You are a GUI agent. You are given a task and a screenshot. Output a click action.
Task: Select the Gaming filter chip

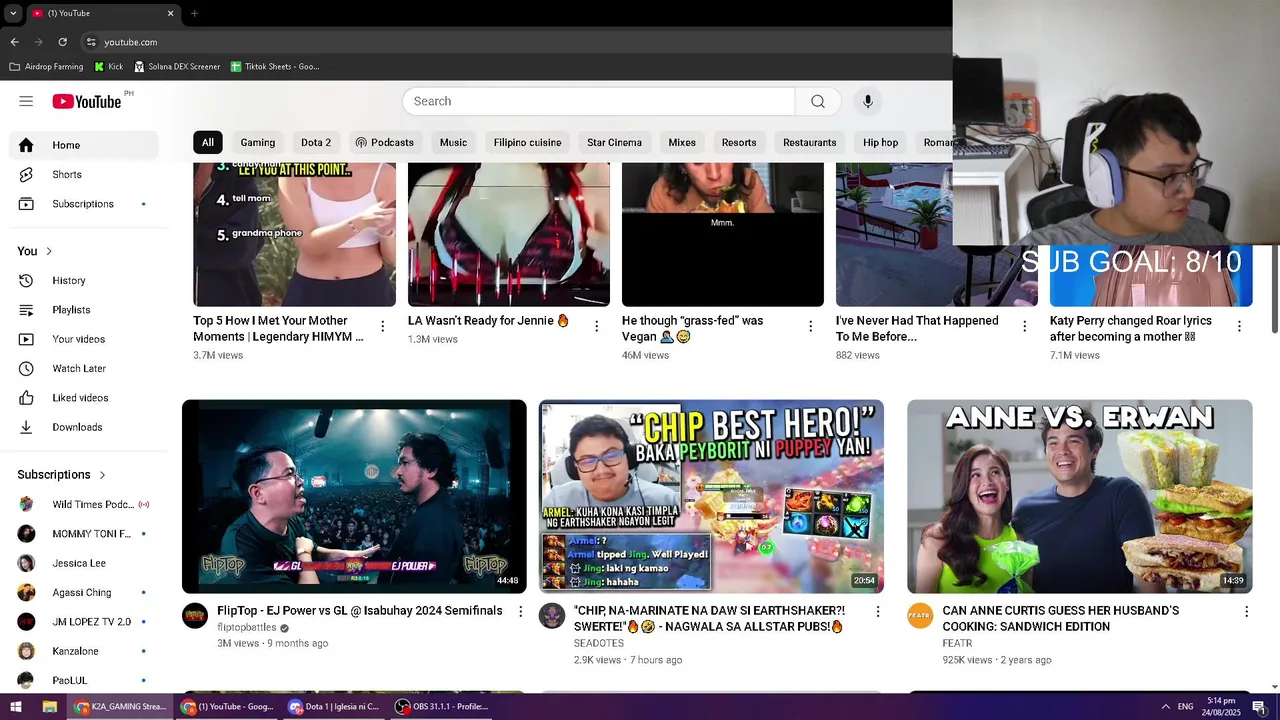pos(257,142)
